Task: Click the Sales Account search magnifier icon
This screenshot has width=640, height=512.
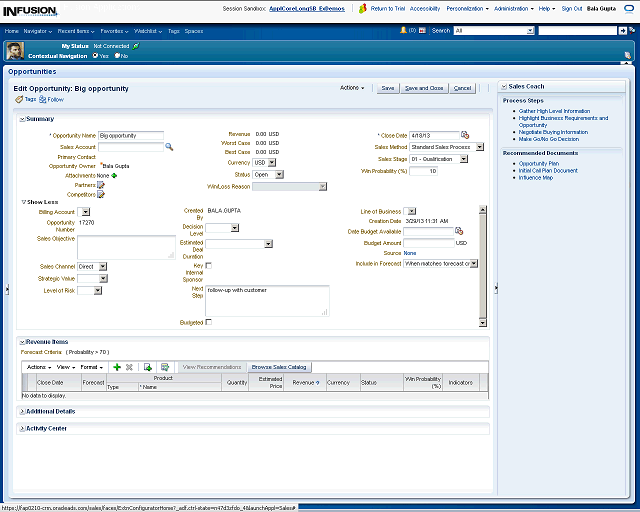Action: [x=170, y=146]
